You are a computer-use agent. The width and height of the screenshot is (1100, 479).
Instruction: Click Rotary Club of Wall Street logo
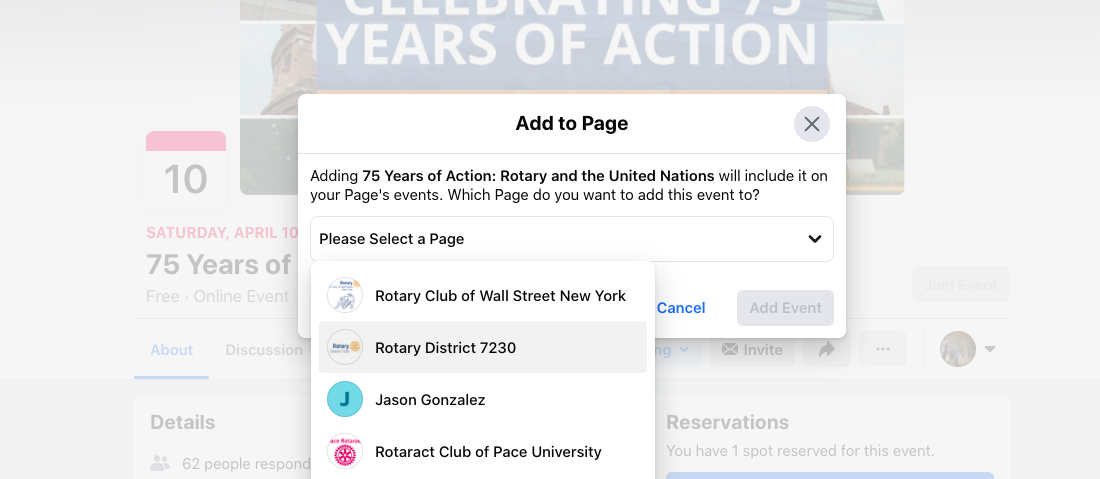pos(345,296)
